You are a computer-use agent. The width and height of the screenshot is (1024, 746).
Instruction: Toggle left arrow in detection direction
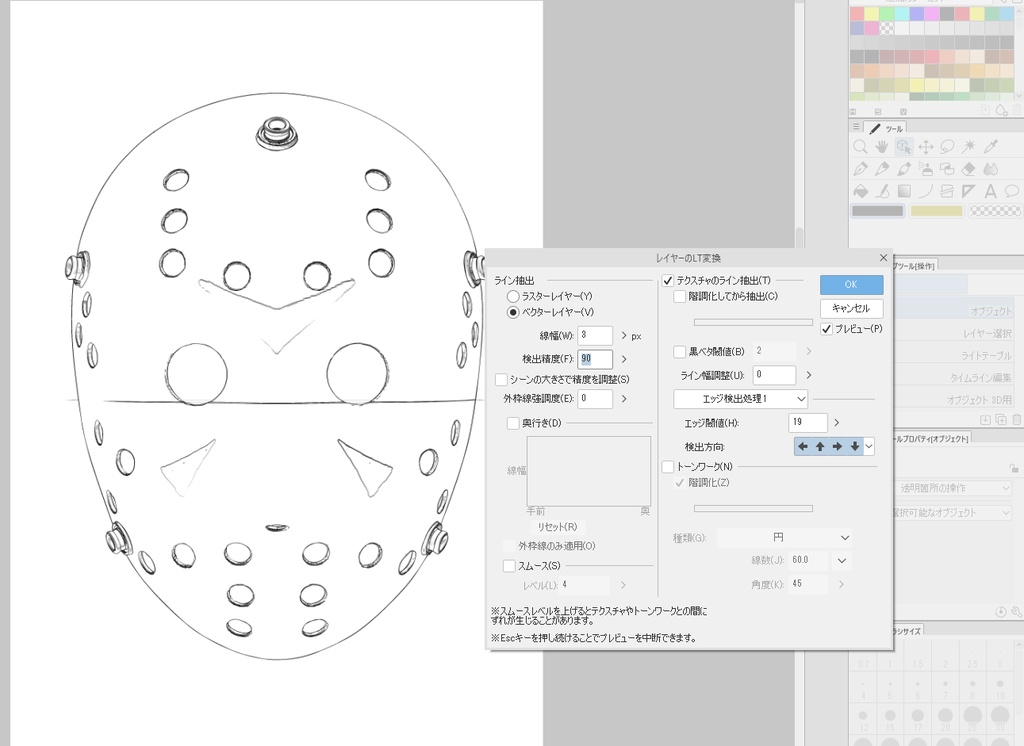click(803, 447)
